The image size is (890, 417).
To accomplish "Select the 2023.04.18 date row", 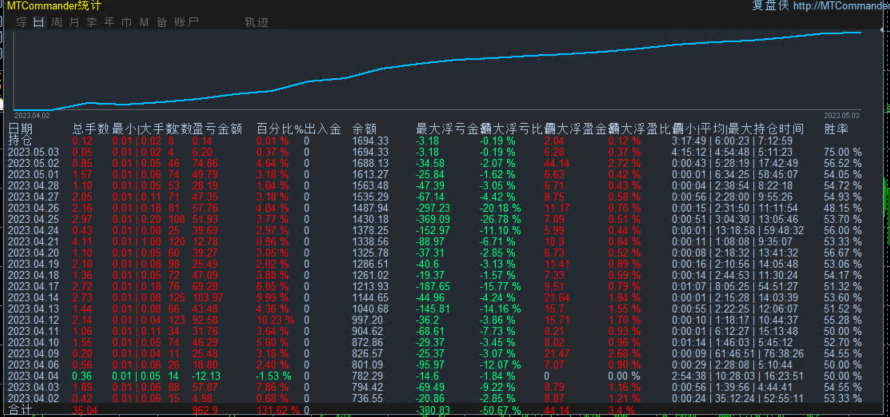I will (x=436, y=275).
